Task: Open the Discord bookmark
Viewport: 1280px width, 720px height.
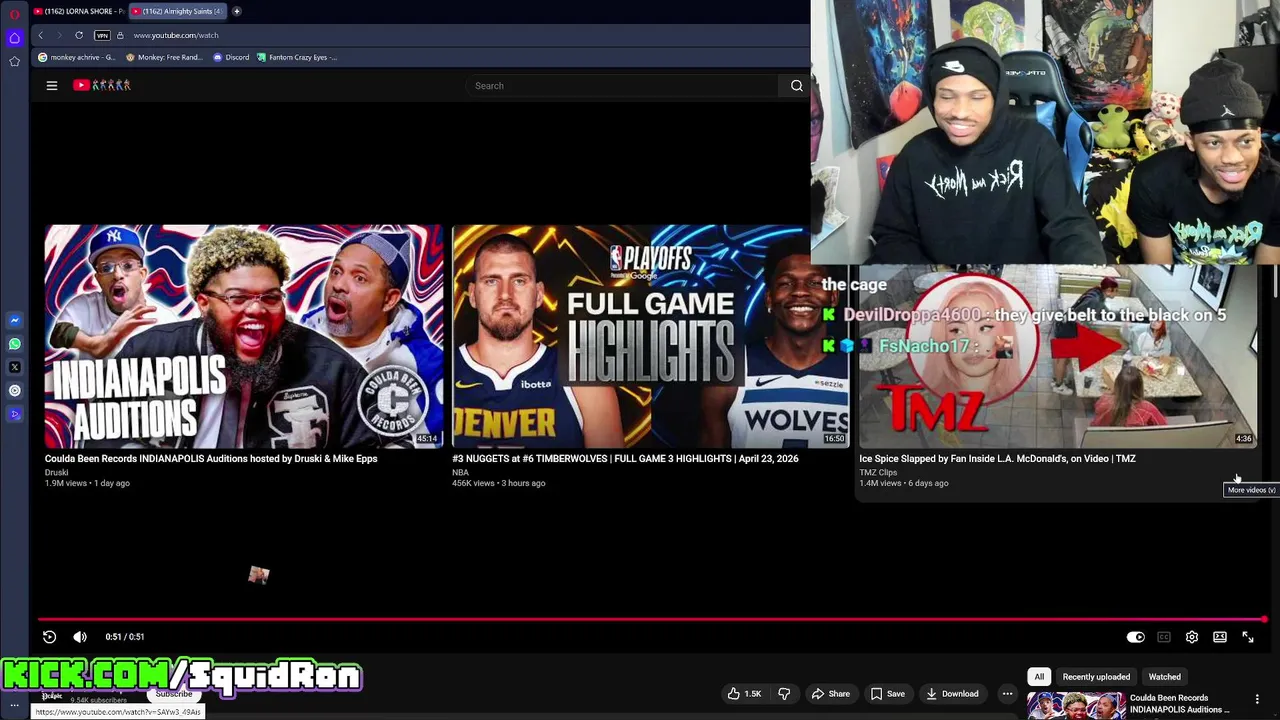Action: click(231, 57)
